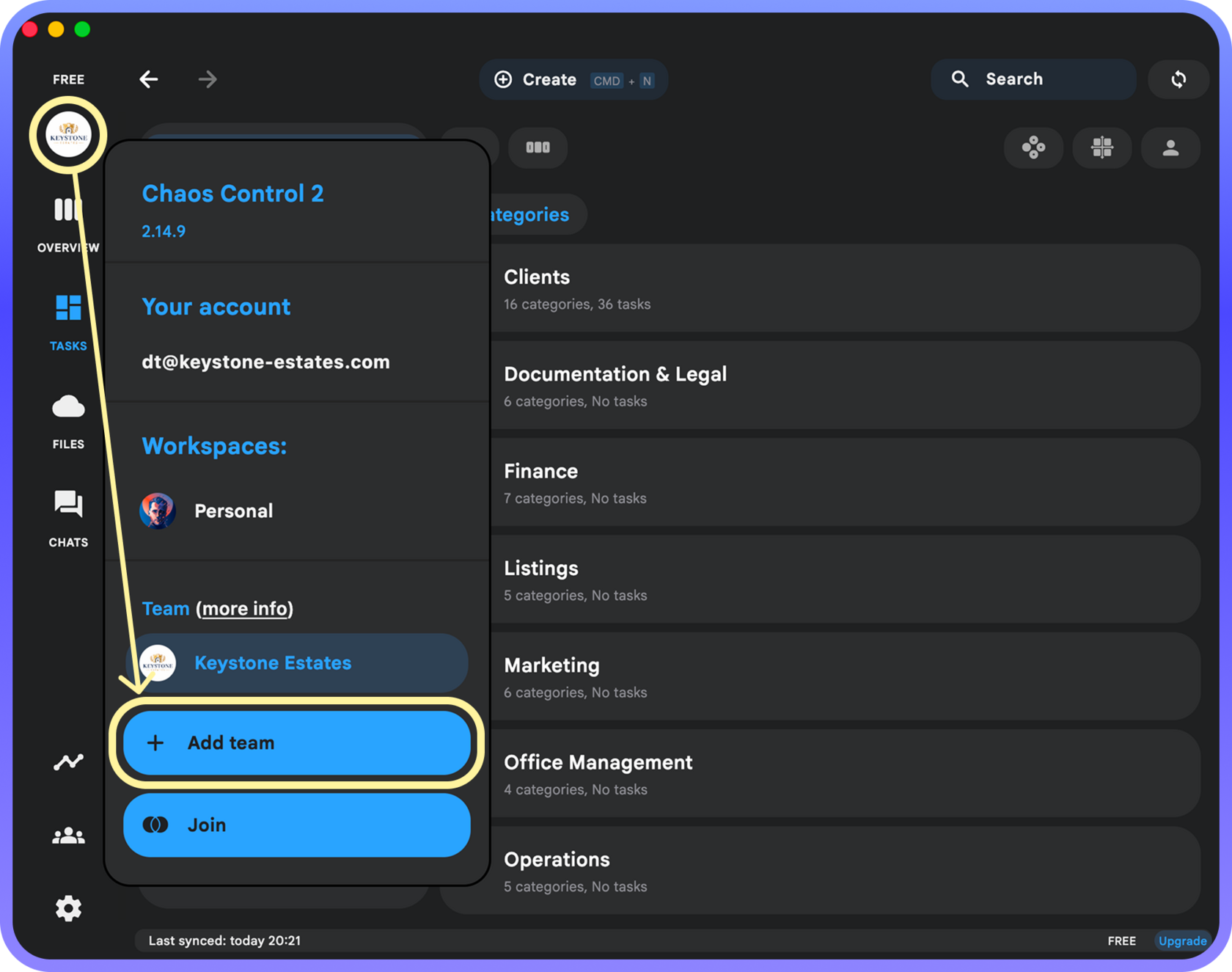
Task: Click the Personal workspace avatar
Action: [158, 511]
